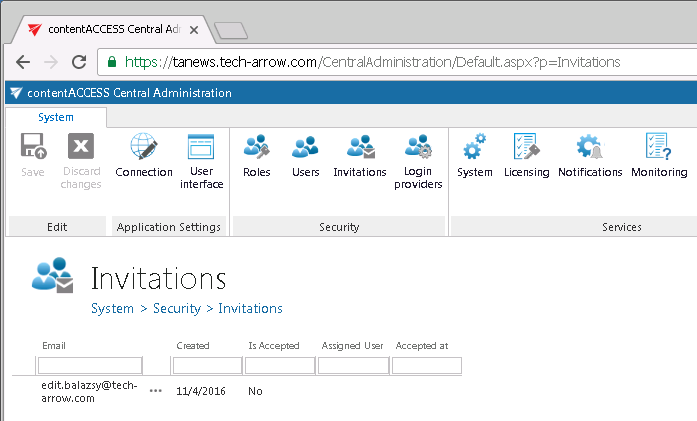
Task: Click the browser Forward arrow
Action: click(x=51, y=62)
